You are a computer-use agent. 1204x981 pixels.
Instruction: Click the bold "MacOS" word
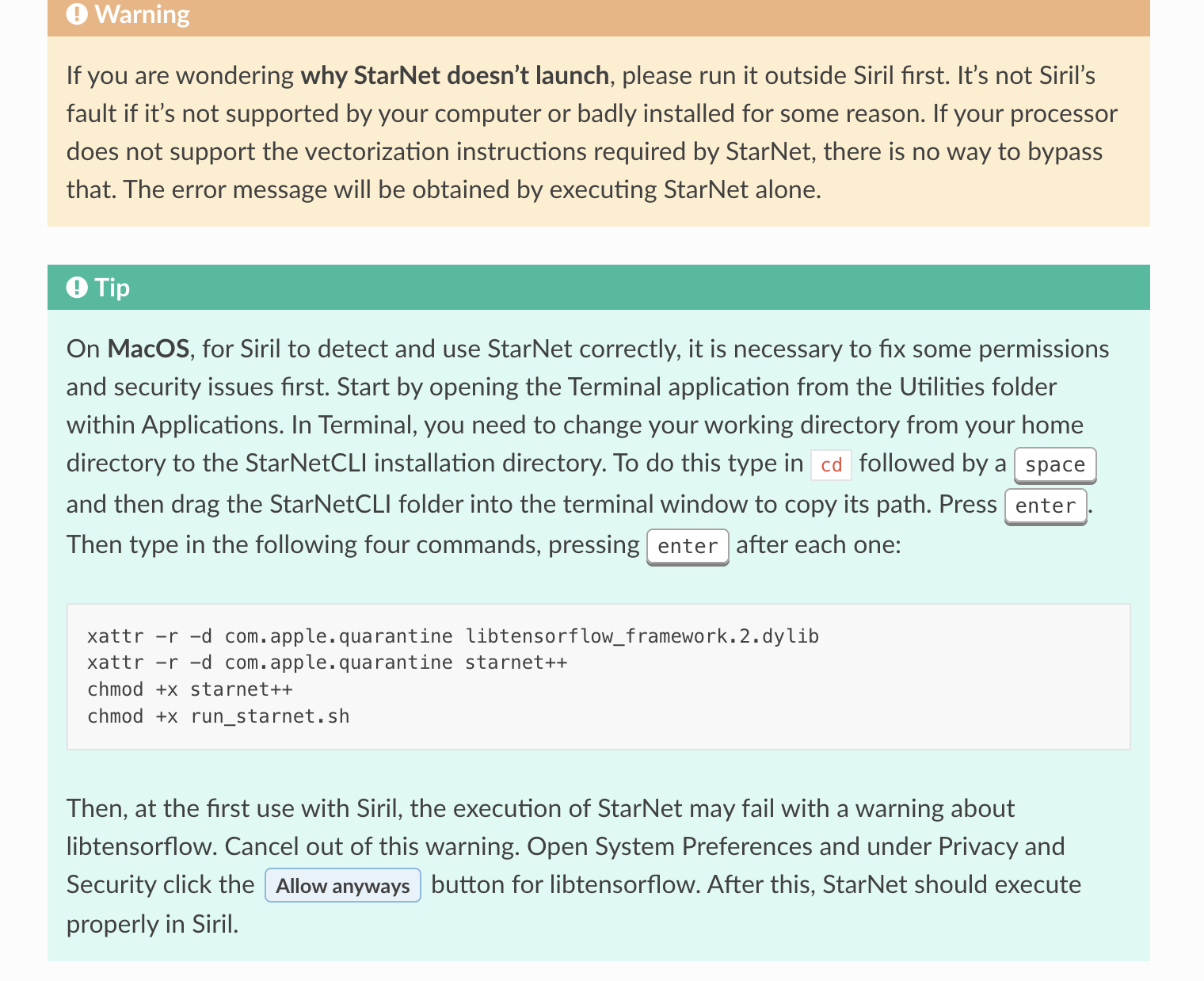148,349
